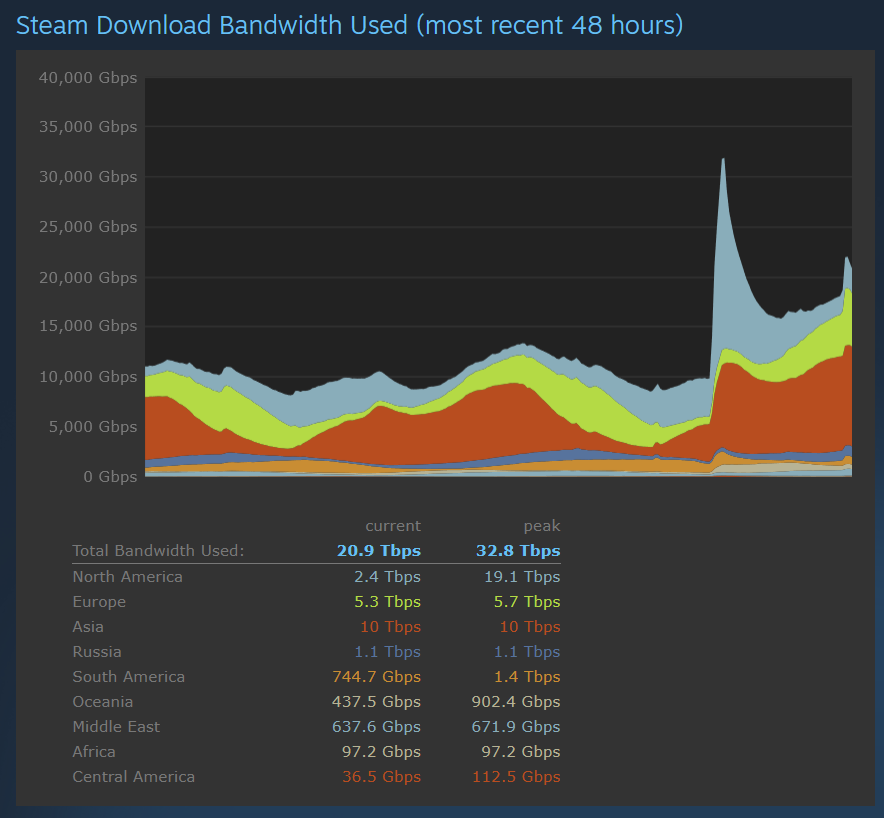
Task: Click the 32.8 Tbps peak total
Action: [518, 551]
